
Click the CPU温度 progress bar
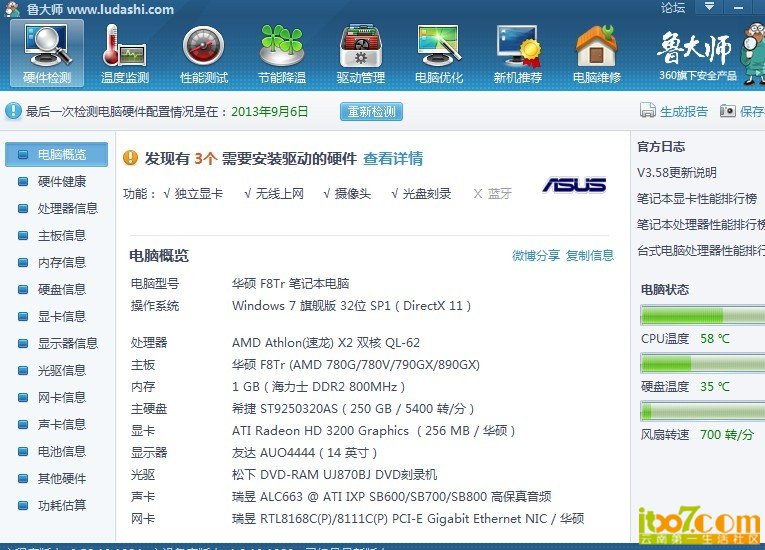703,315
